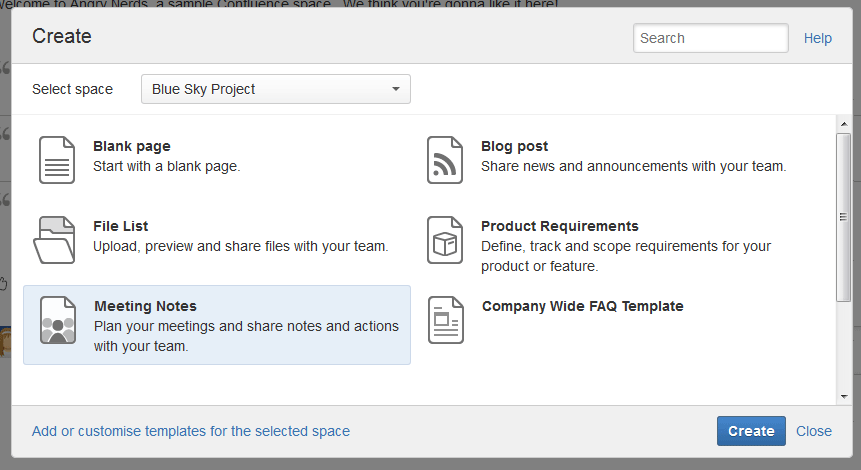This screenshot has height=470, width=861.
Task: Click the template list scroll up arrow
Action: (844, 124)
